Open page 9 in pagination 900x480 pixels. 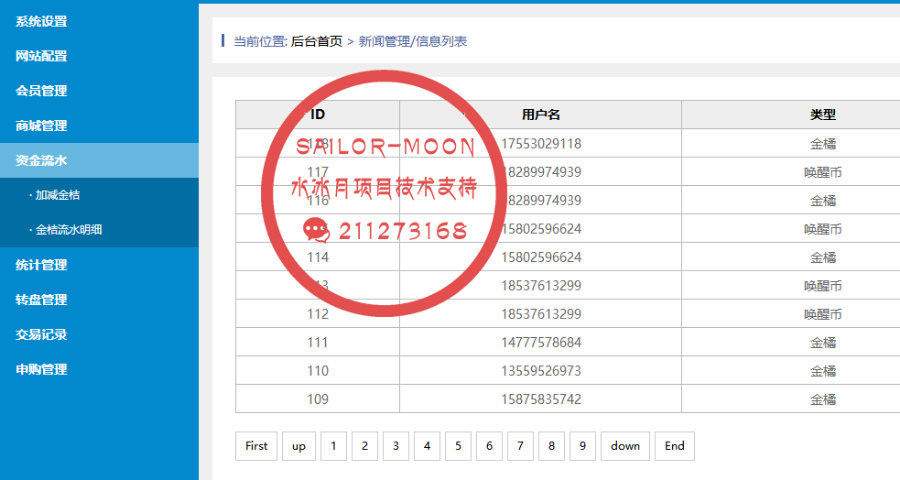[x=583, y=446]
